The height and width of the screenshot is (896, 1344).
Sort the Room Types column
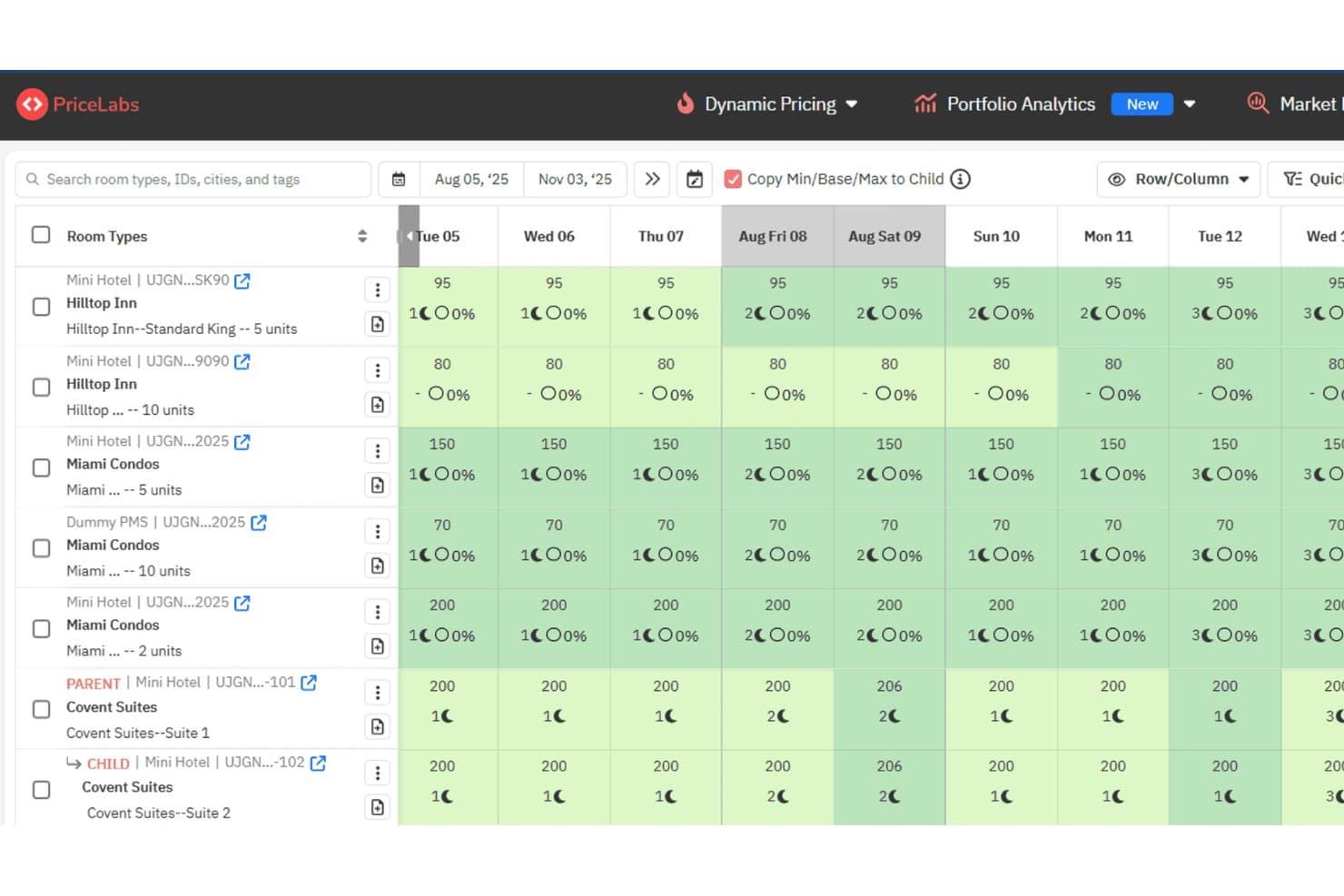[x=362, y=236]
